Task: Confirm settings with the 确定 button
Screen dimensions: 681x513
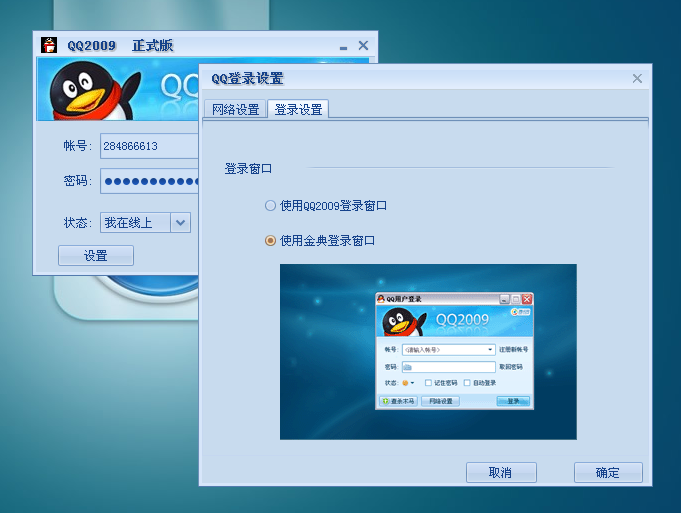Action: [608, 472]
